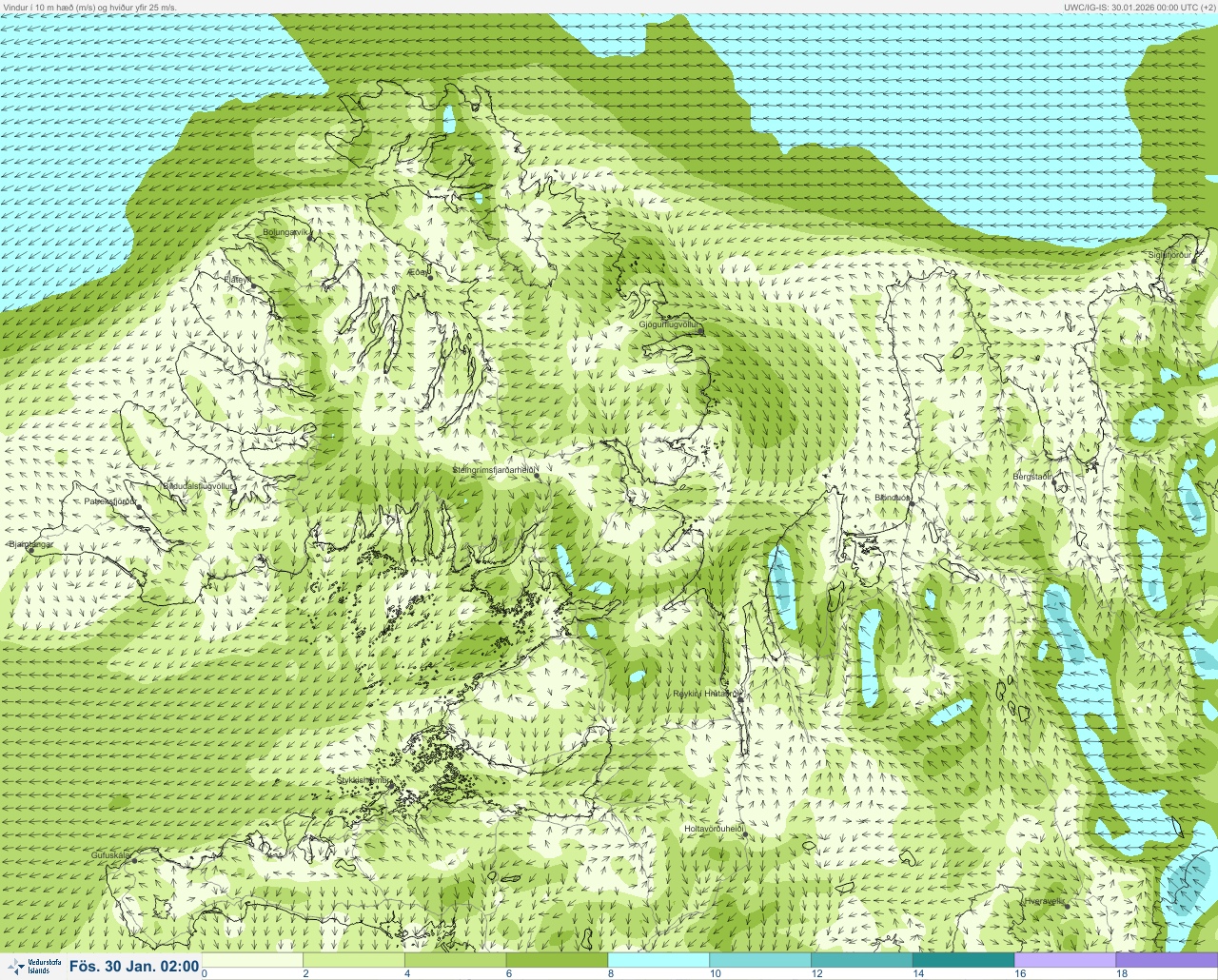Viewport: 1218px width, 980px height.
Task: Click the Patreksfjörður station label
Action: (x=110, y=500)
